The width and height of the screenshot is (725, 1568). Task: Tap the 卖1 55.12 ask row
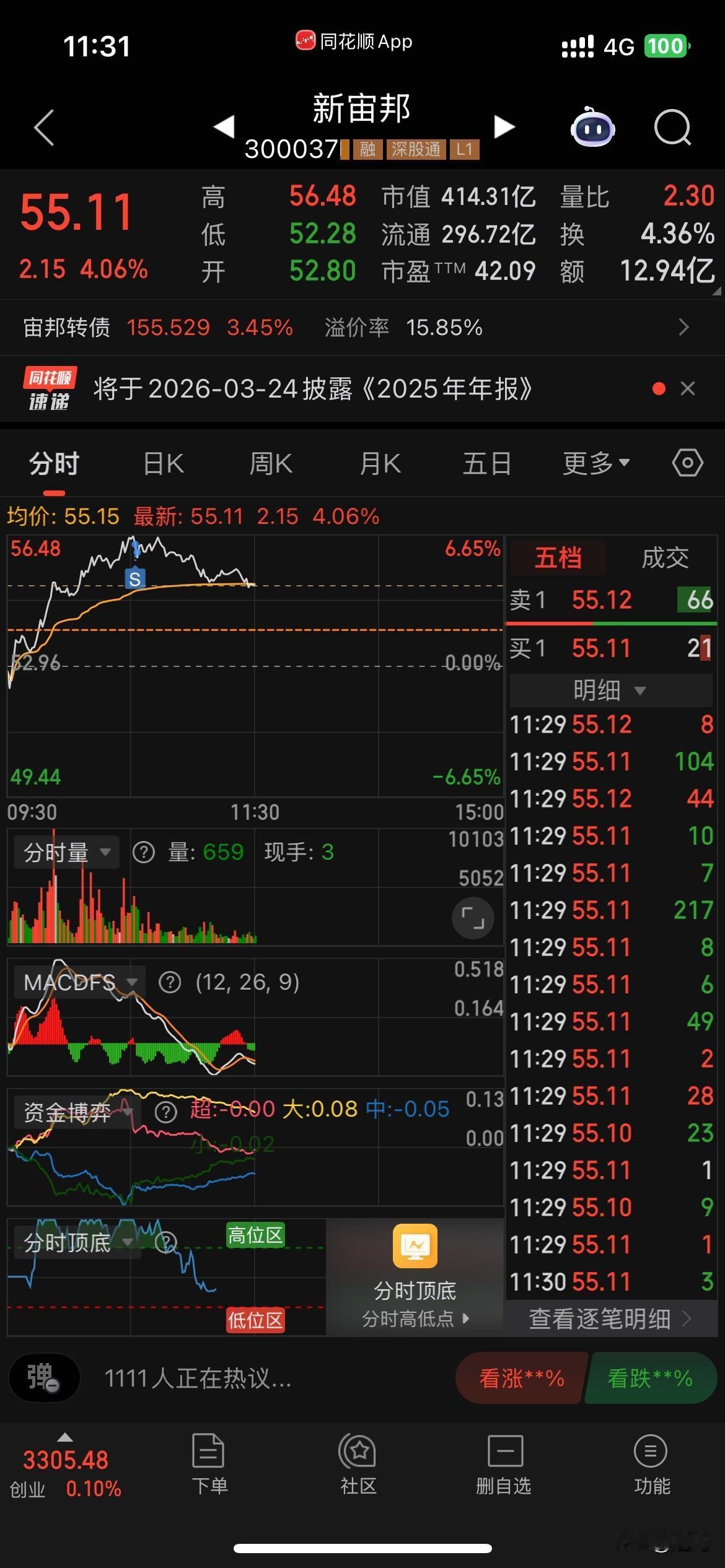point(612,599)
